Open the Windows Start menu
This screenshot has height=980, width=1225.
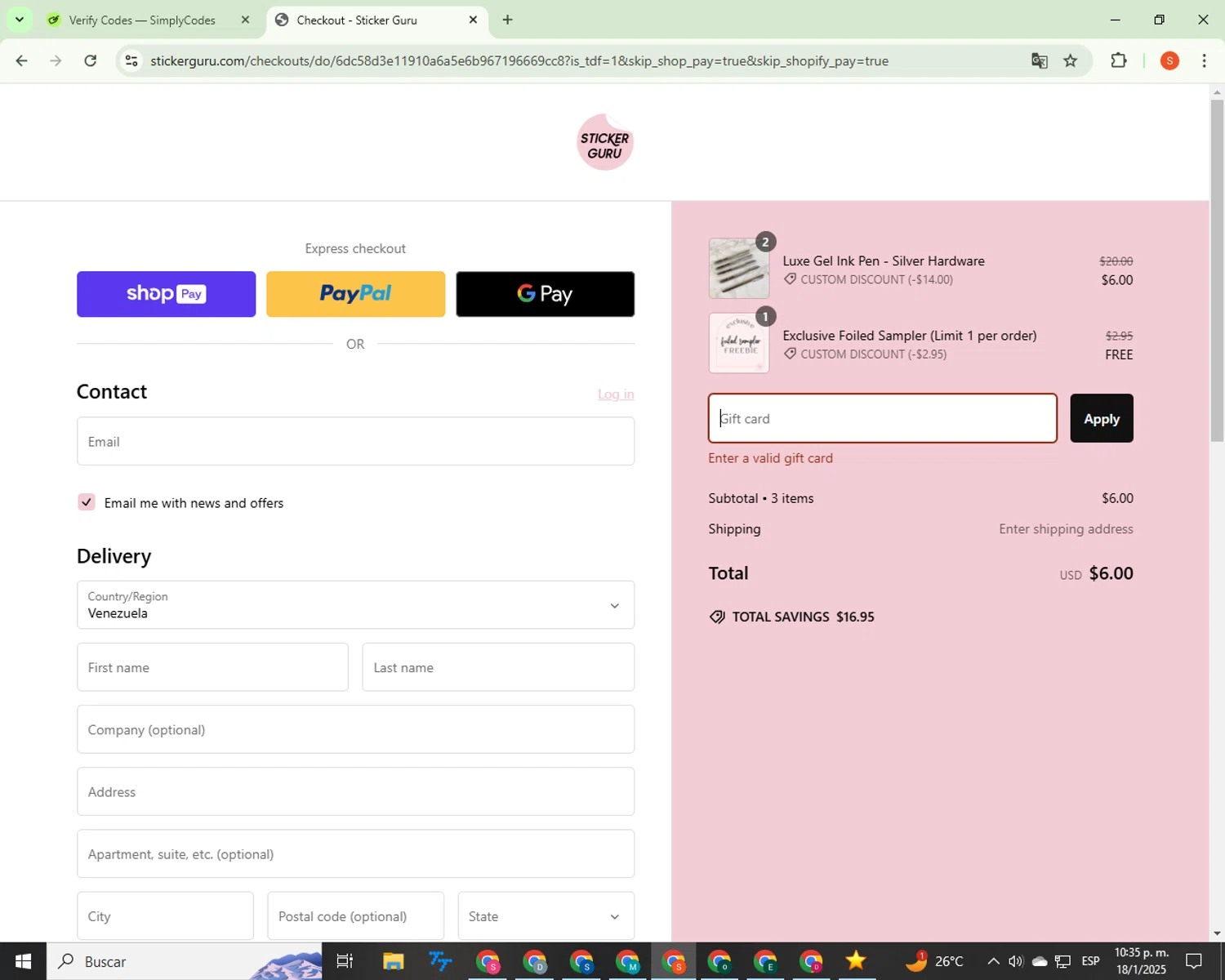[x=23, y=961]
